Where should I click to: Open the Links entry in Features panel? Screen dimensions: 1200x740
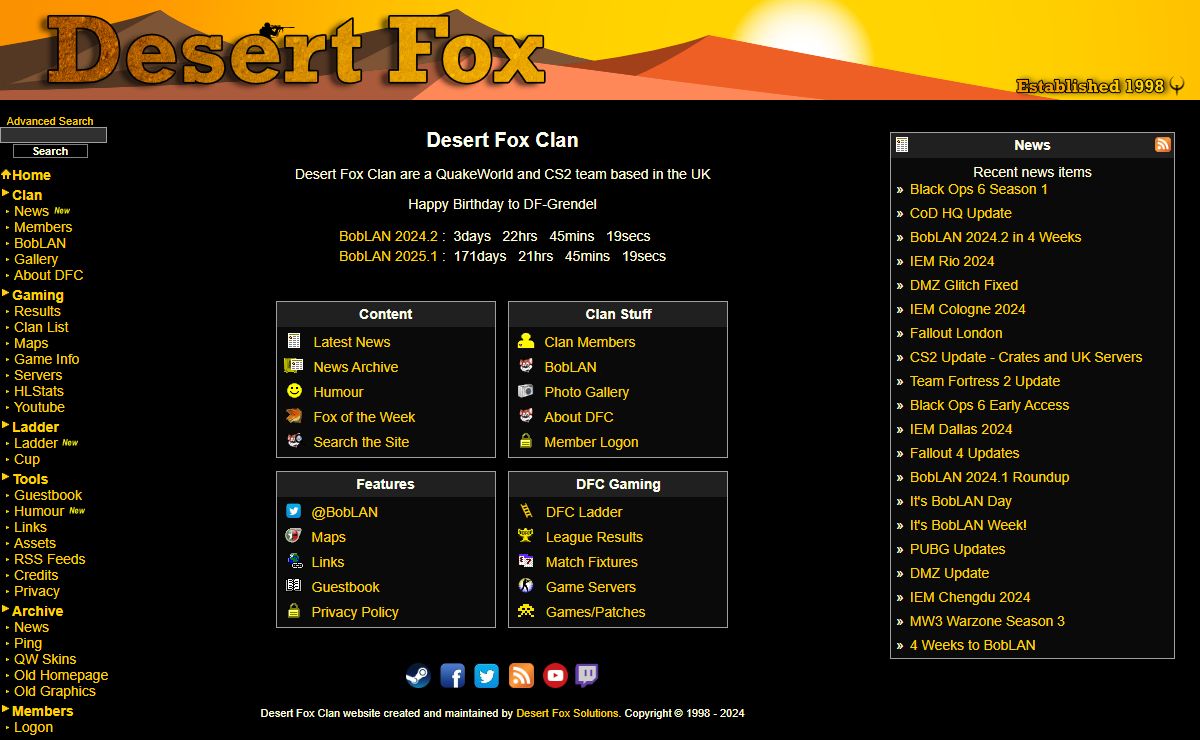tap(328, 562)
